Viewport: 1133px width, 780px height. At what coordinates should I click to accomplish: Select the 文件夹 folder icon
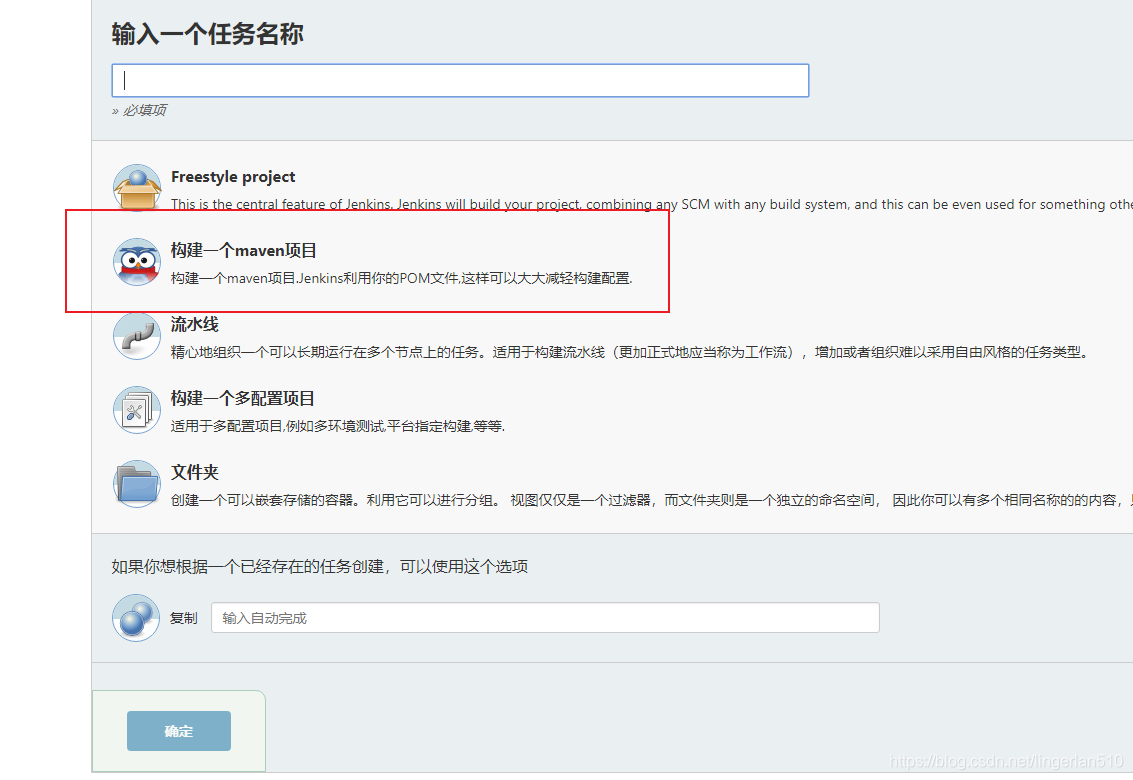[137, 484]
